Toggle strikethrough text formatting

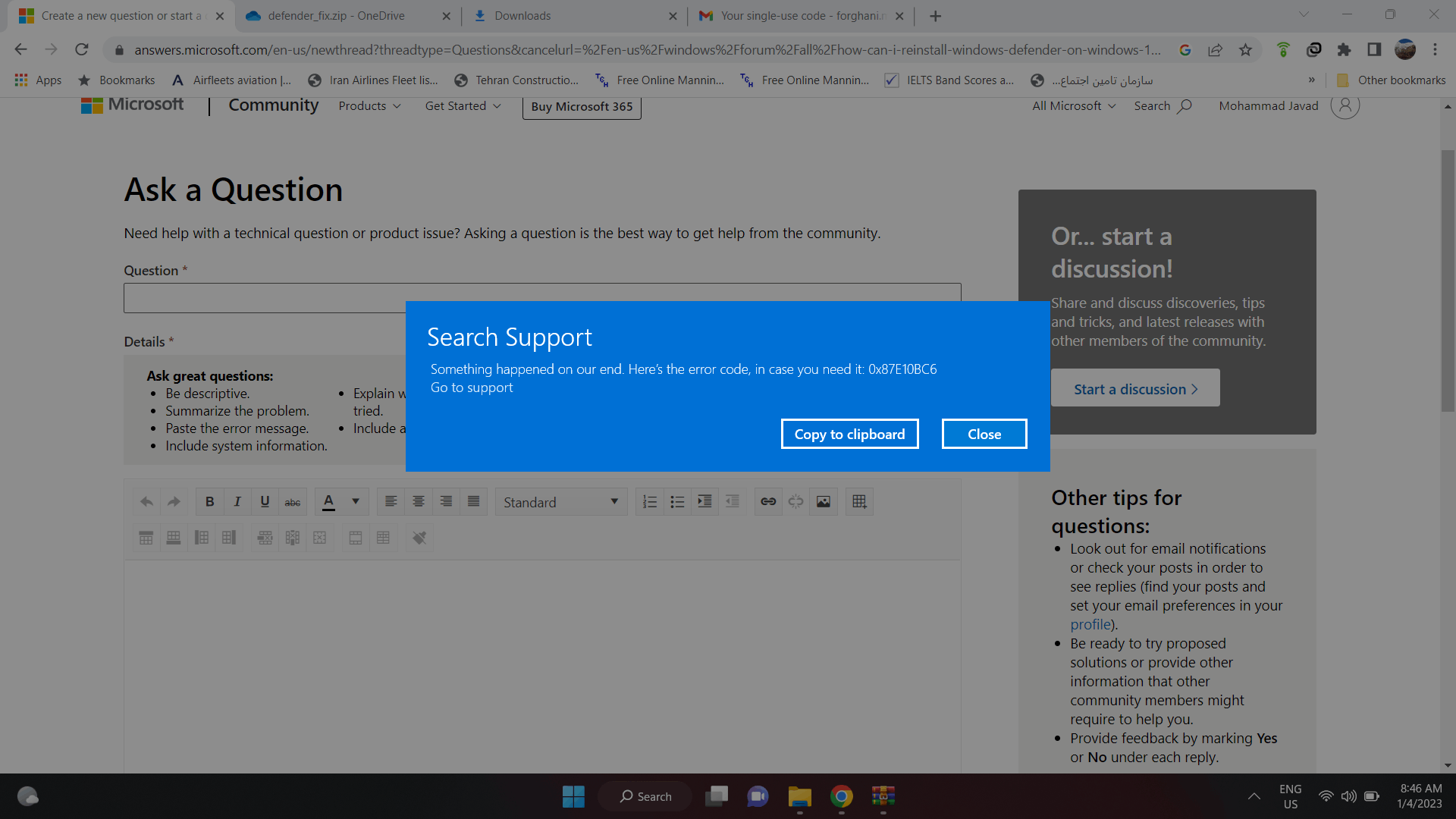tap(293, 501)
